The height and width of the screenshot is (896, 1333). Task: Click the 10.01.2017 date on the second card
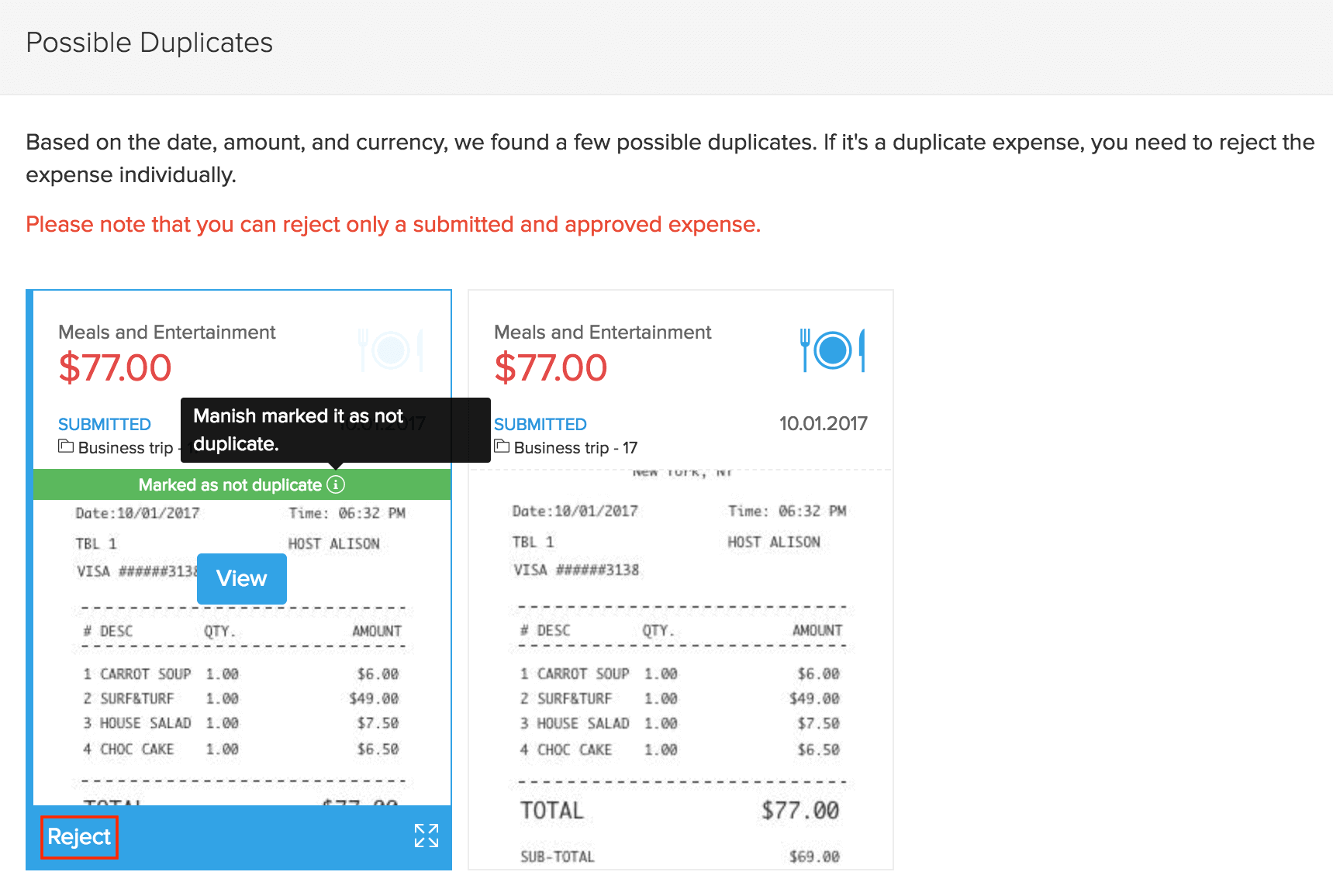click(823, 424)
